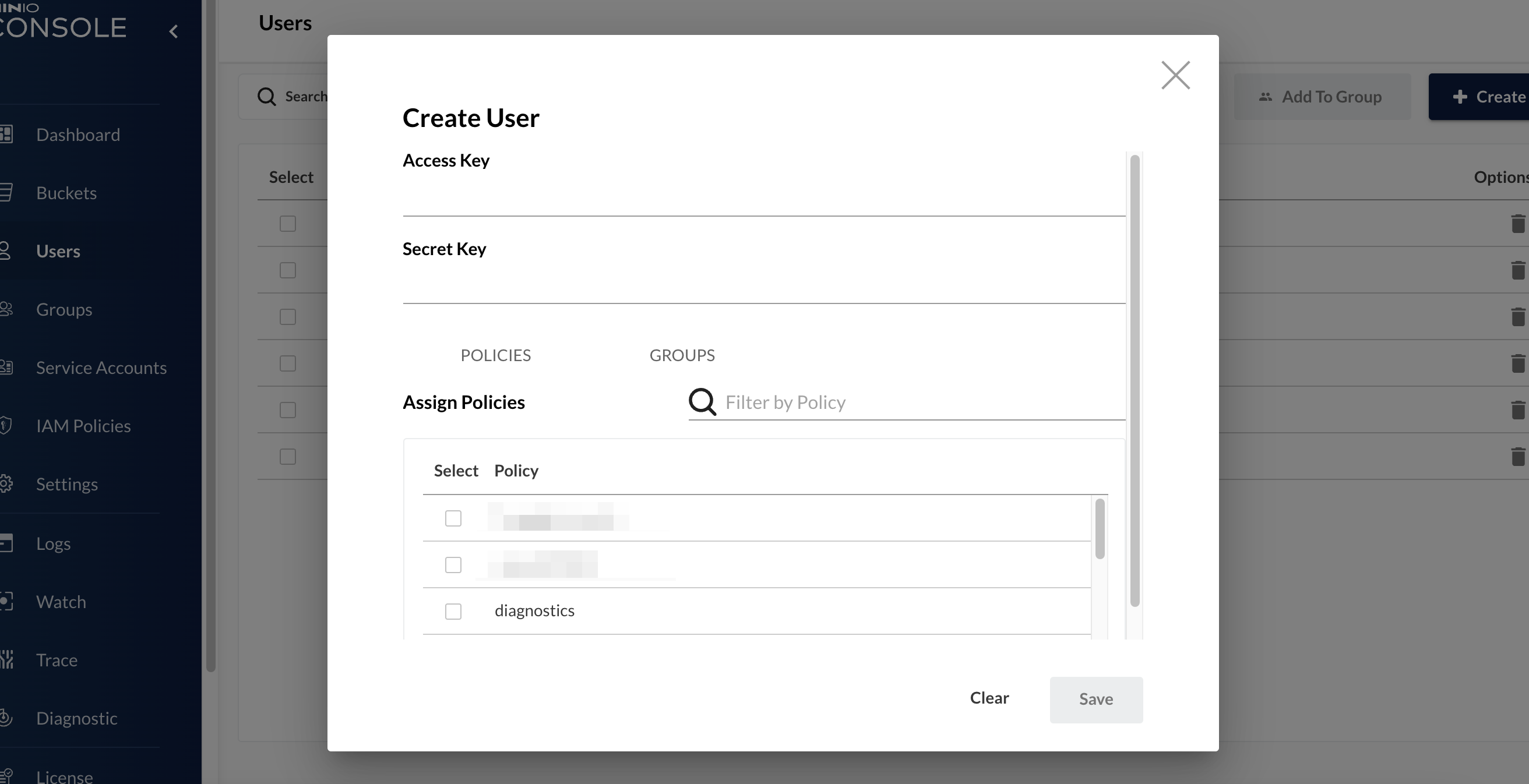Viewport: 1529px width, 784px height.
Task: Close the Create User dialog
Action: [x=1175, y=75]
